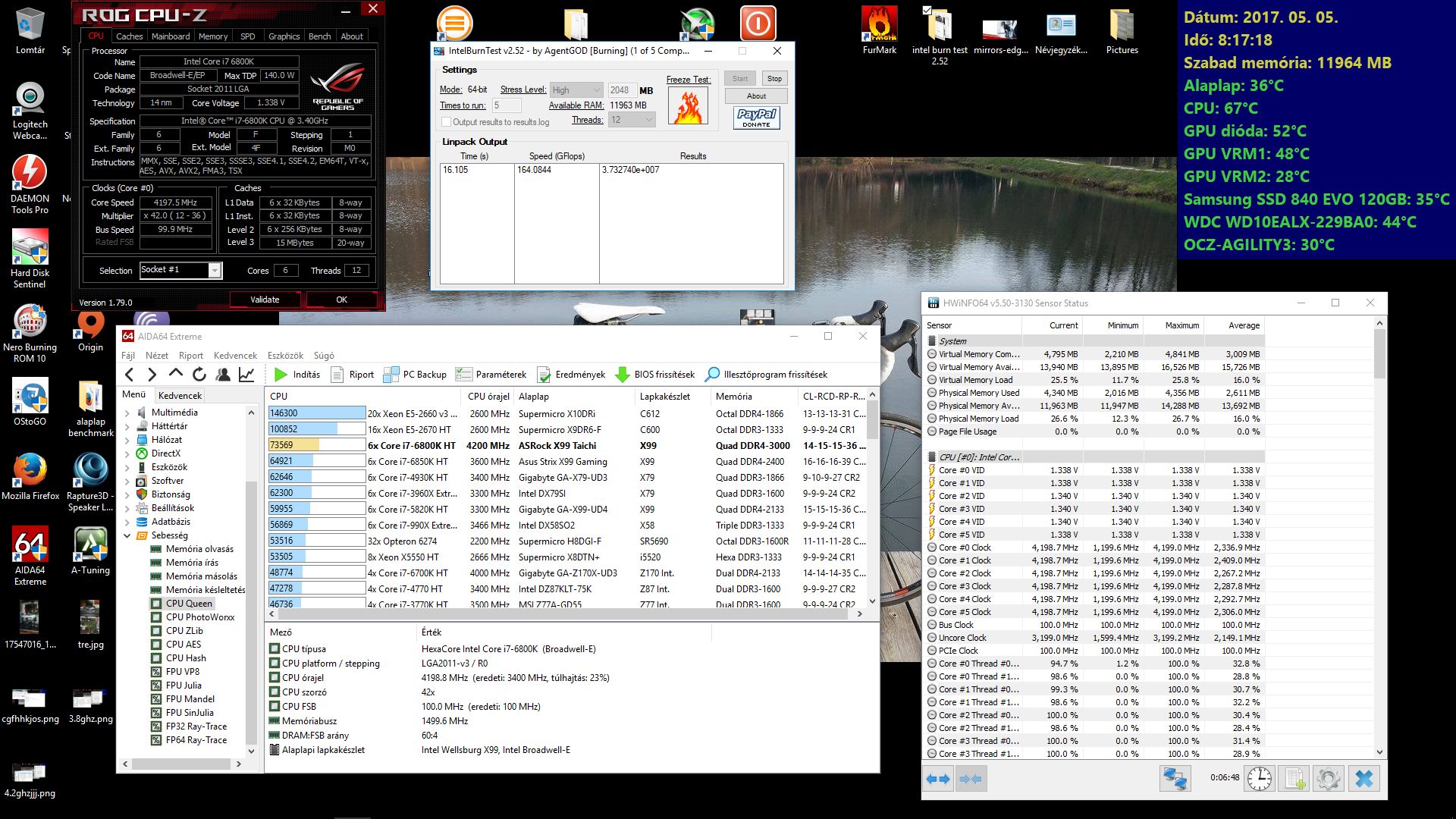Open Eszközök menu in AIDA64

pyautogui.click(x=285, y=355)
